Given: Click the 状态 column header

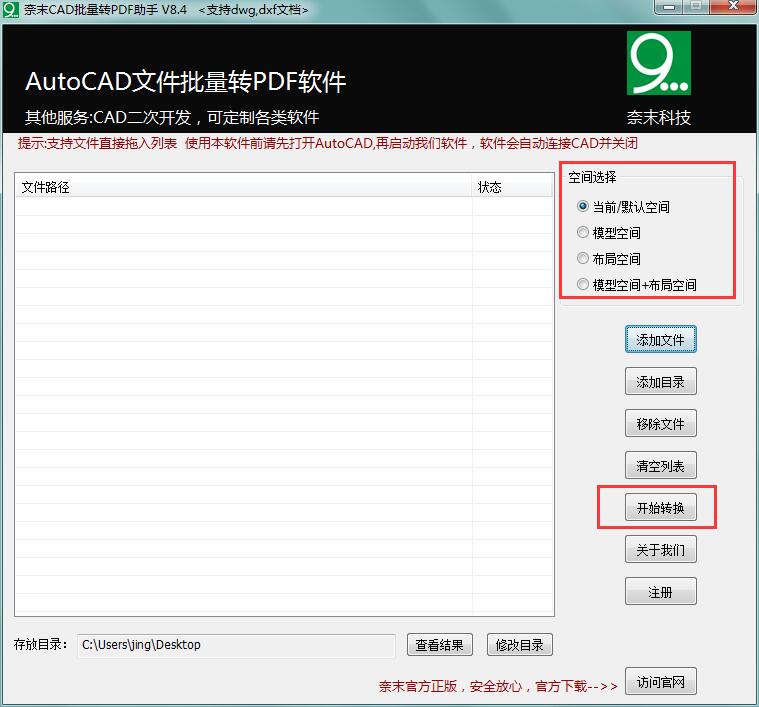Looking at the screenshot, I should point(512,187).
